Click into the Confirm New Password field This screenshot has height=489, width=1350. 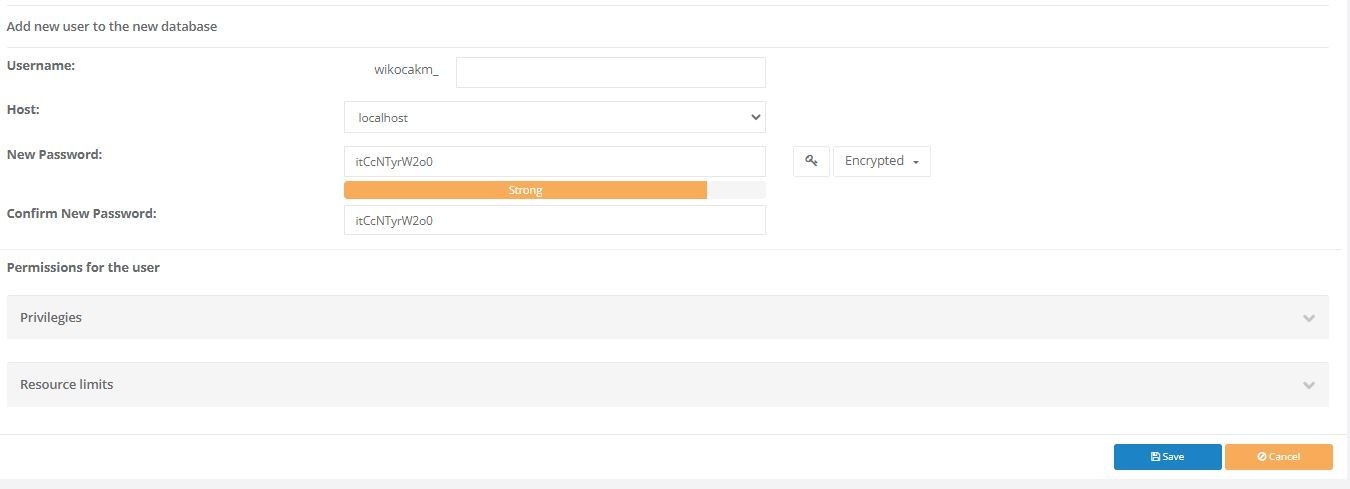(554, 220)
